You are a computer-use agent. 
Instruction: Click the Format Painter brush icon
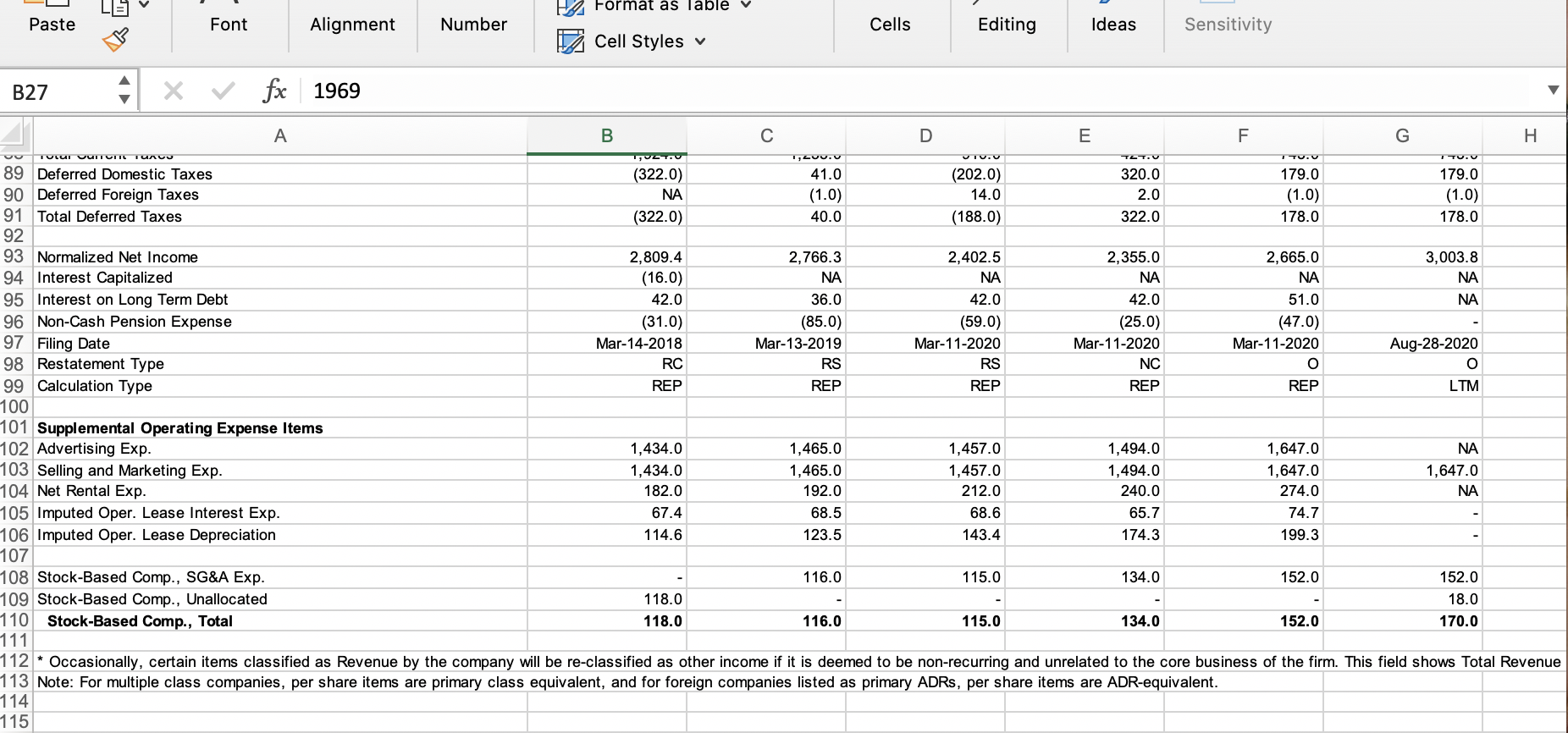point(115,39)
